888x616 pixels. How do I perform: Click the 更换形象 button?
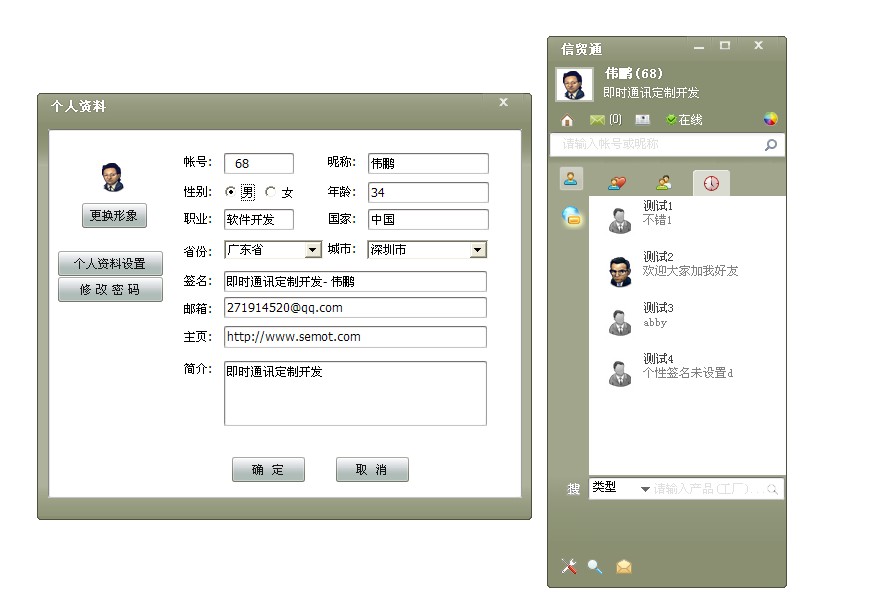coord(114,216)
